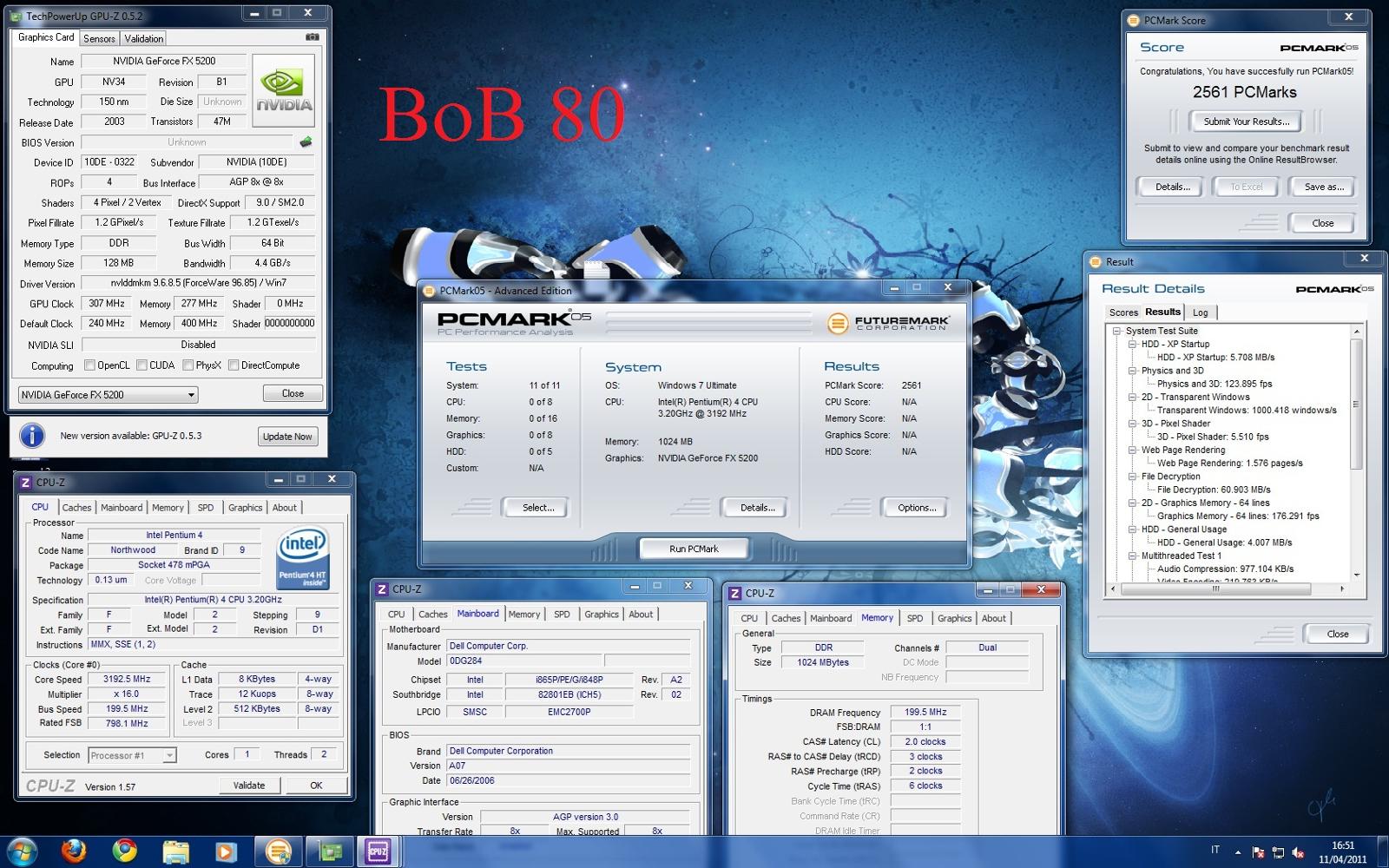
Task: Open Windows Media Player taskbar icon
Action: click(x=226, y=852)
